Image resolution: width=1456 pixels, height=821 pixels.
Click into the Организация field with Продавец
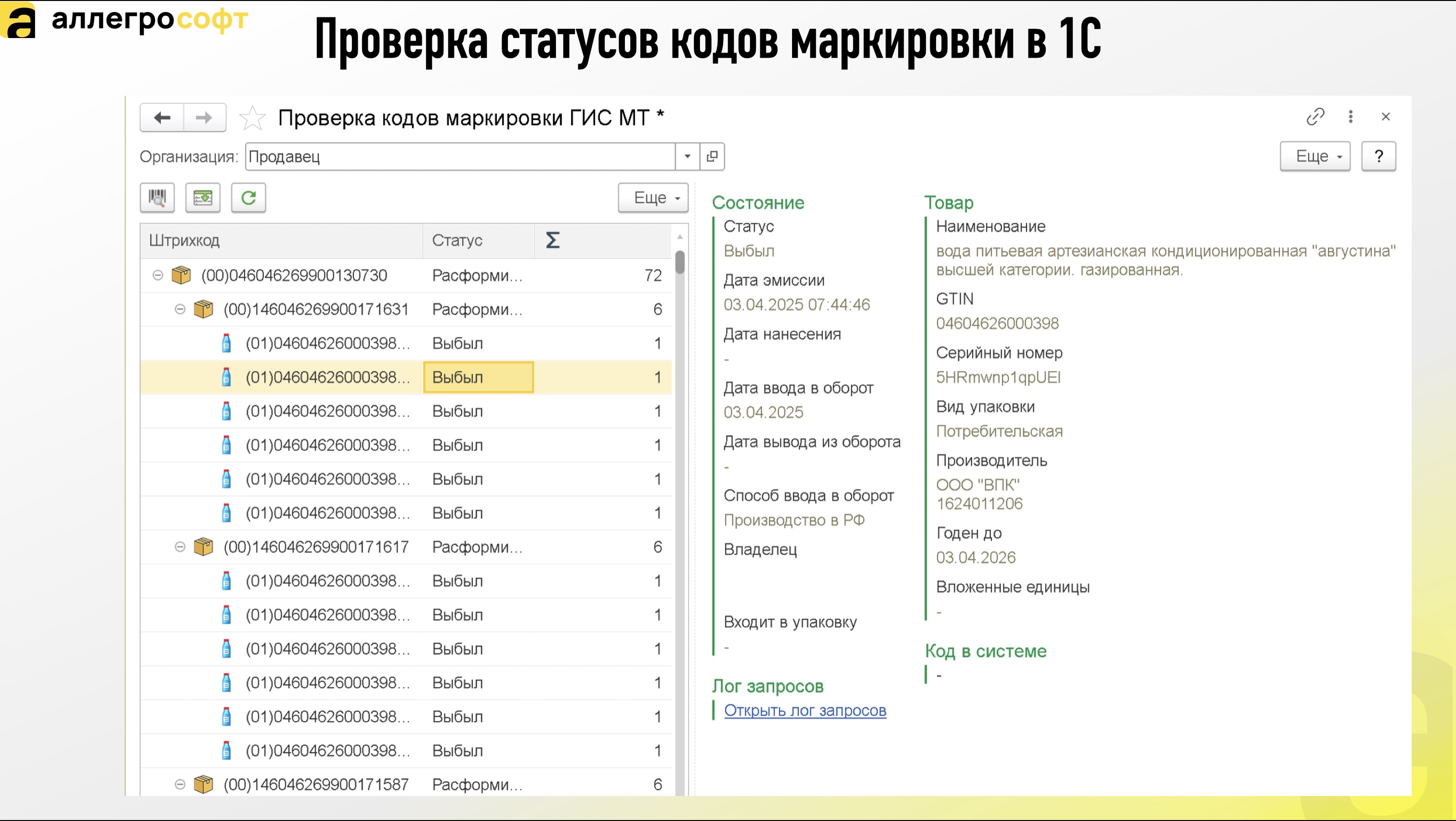tap(460, 156)
